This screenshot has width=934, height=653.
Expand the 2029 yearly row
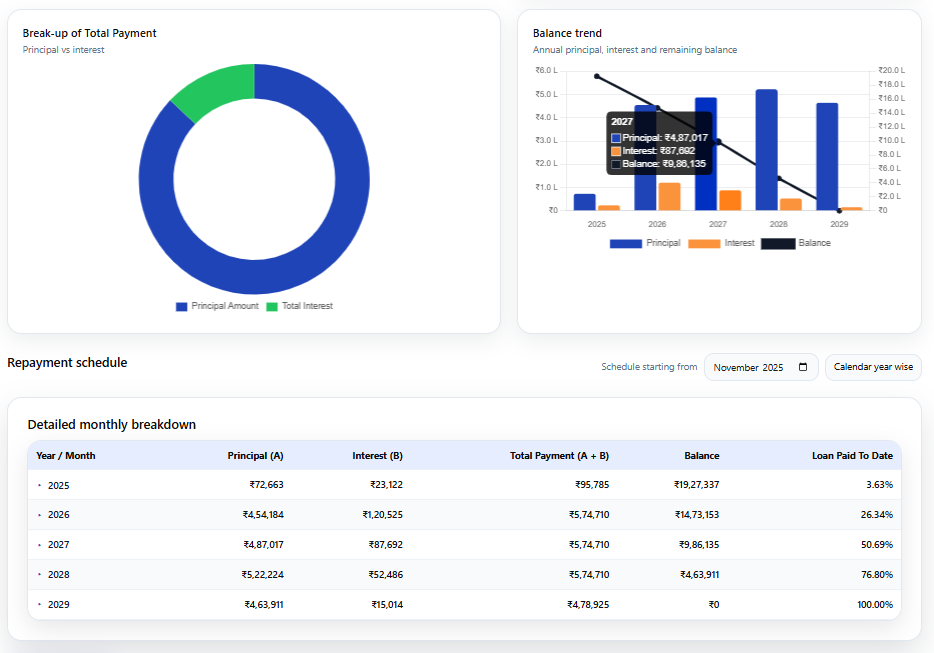click(40, 605)
